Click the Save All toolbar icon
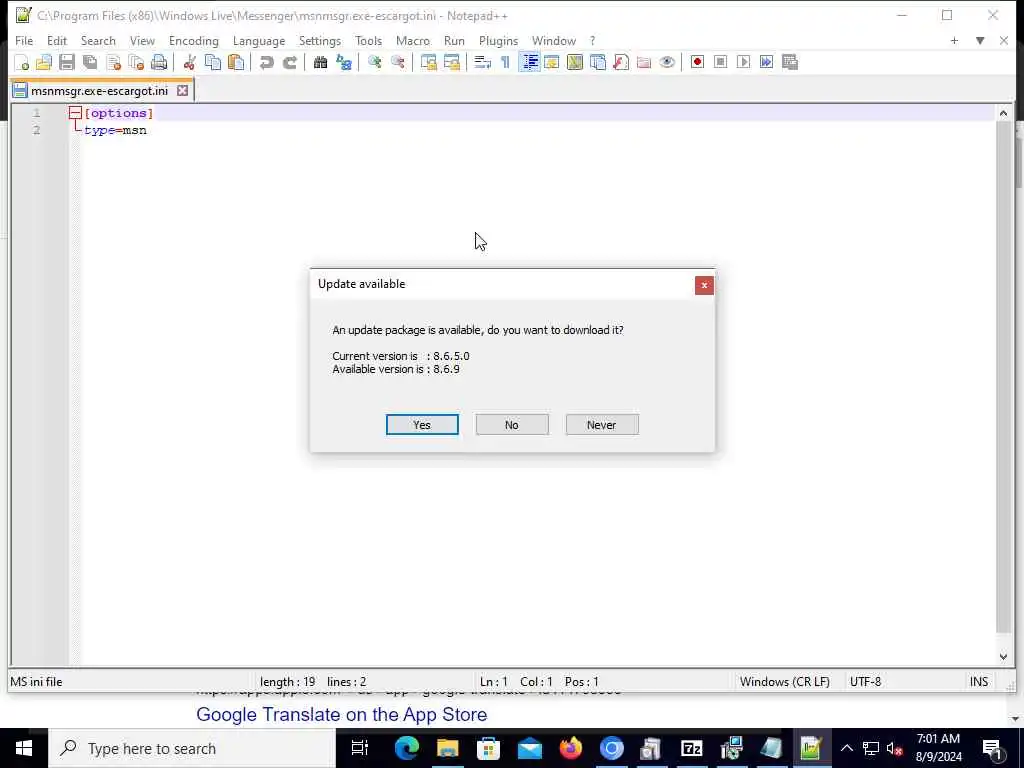Viewport: 1024px width, 768px height. coord(90,62)
